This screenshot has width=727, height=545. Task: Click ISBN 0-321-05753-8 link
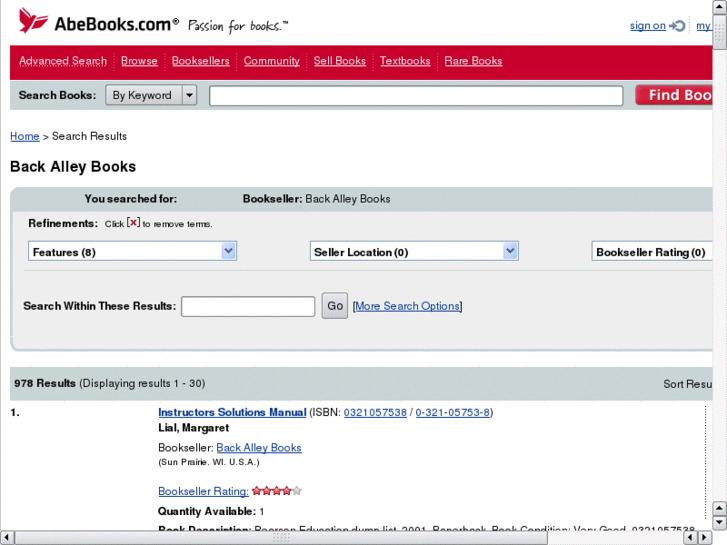(x=453, y=412)
